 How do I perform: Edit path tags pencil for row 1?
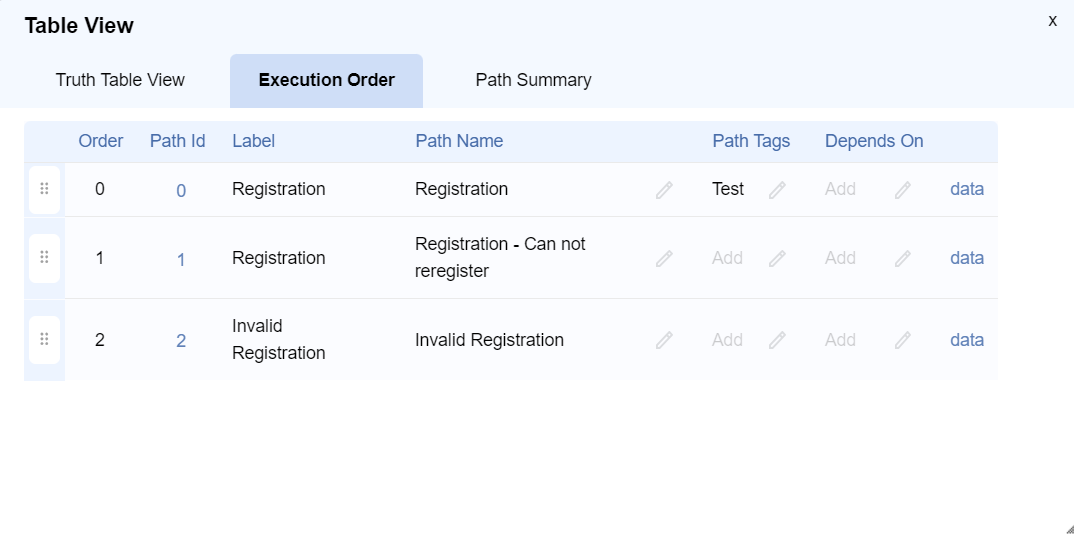point(777,259)
